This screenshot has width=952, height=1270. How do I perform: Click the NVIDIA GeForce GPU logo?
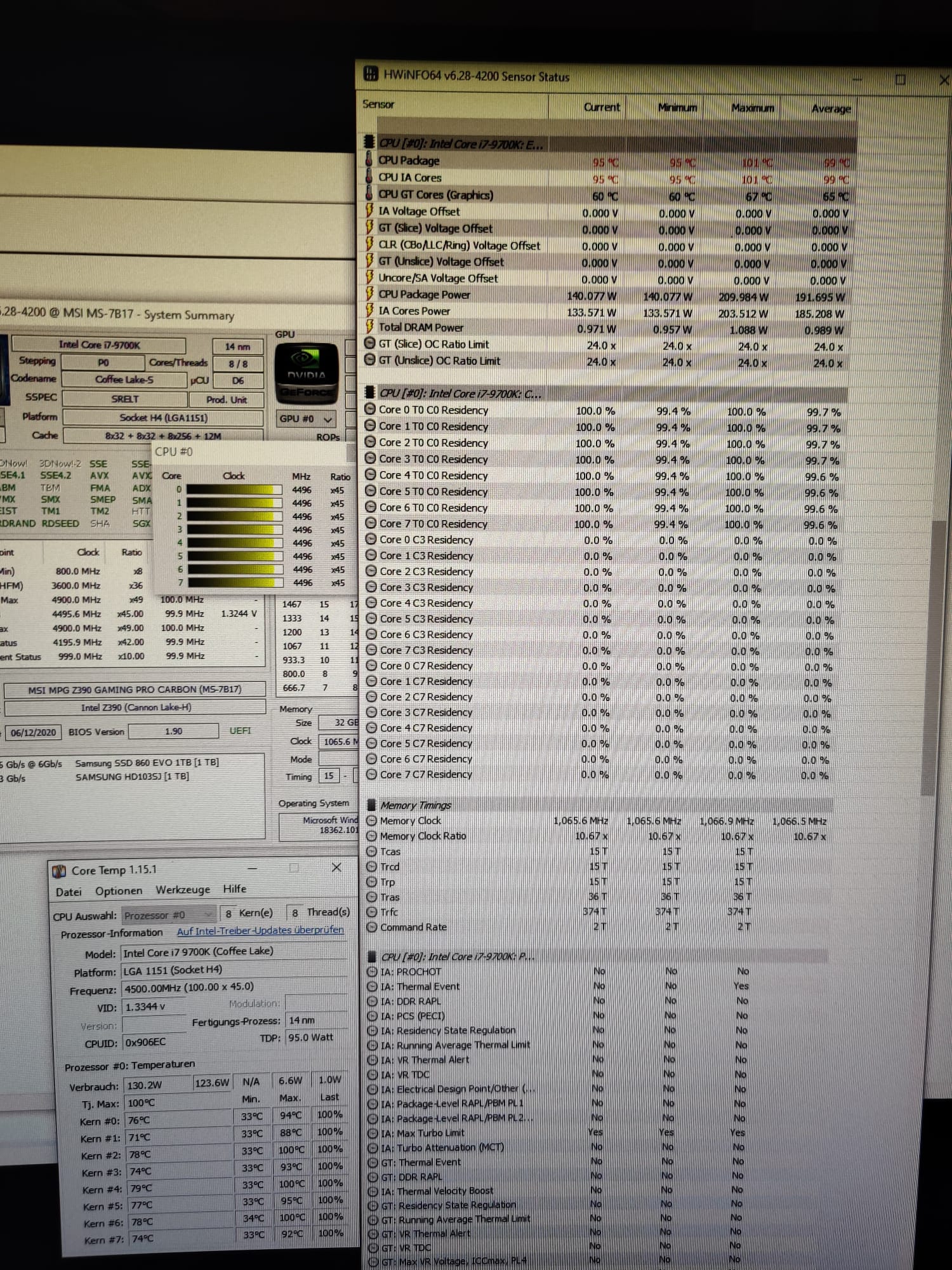click(x=307, y=373)
